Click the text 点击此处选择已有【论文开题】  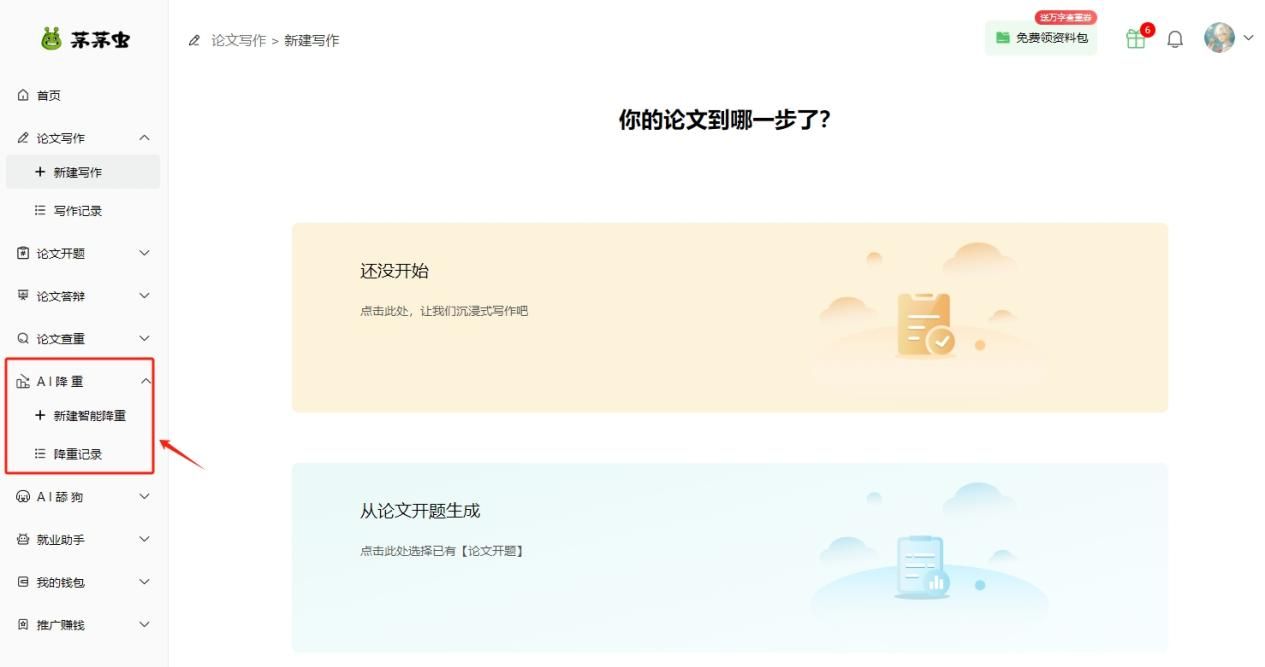point(442,551)
